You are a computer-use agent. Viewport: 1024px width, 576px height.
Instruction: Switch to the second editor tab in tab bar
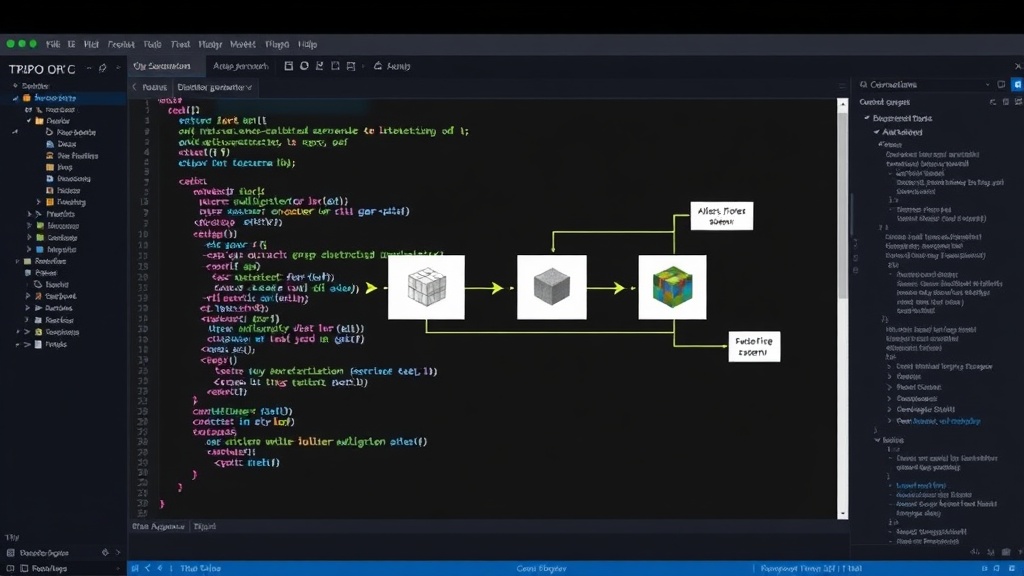pos(240,66)
